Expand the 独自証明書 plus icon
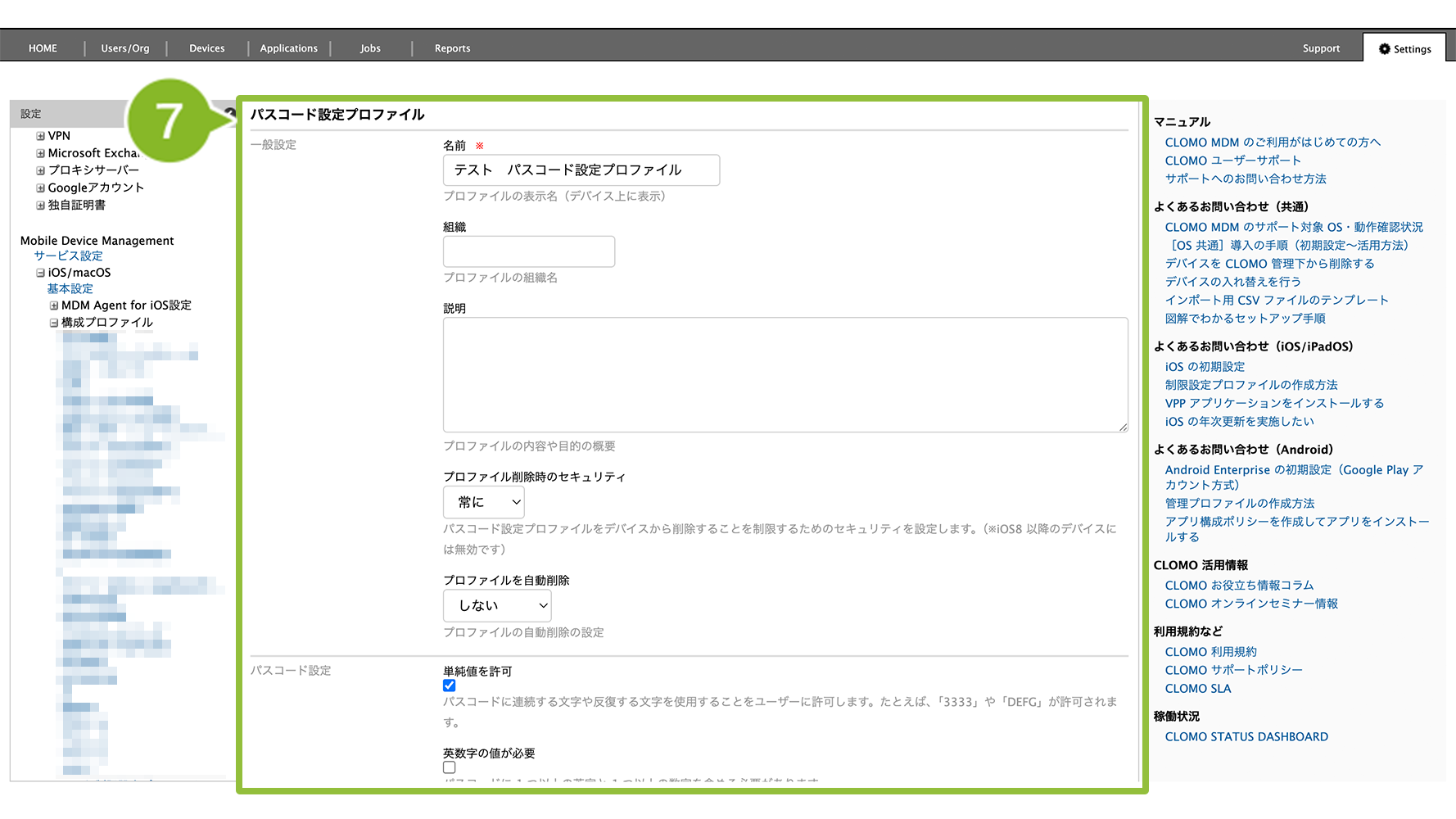This screenshot has width=1456, height=819. point(40,206)
